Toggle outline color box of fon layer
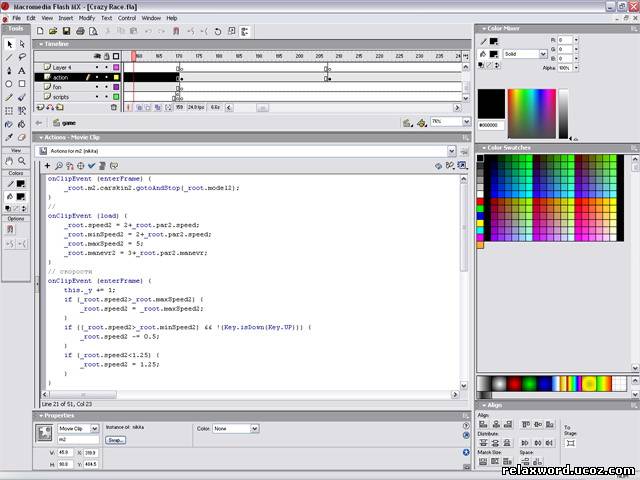This screenshot has height=480, width=640. coord(116,86)
